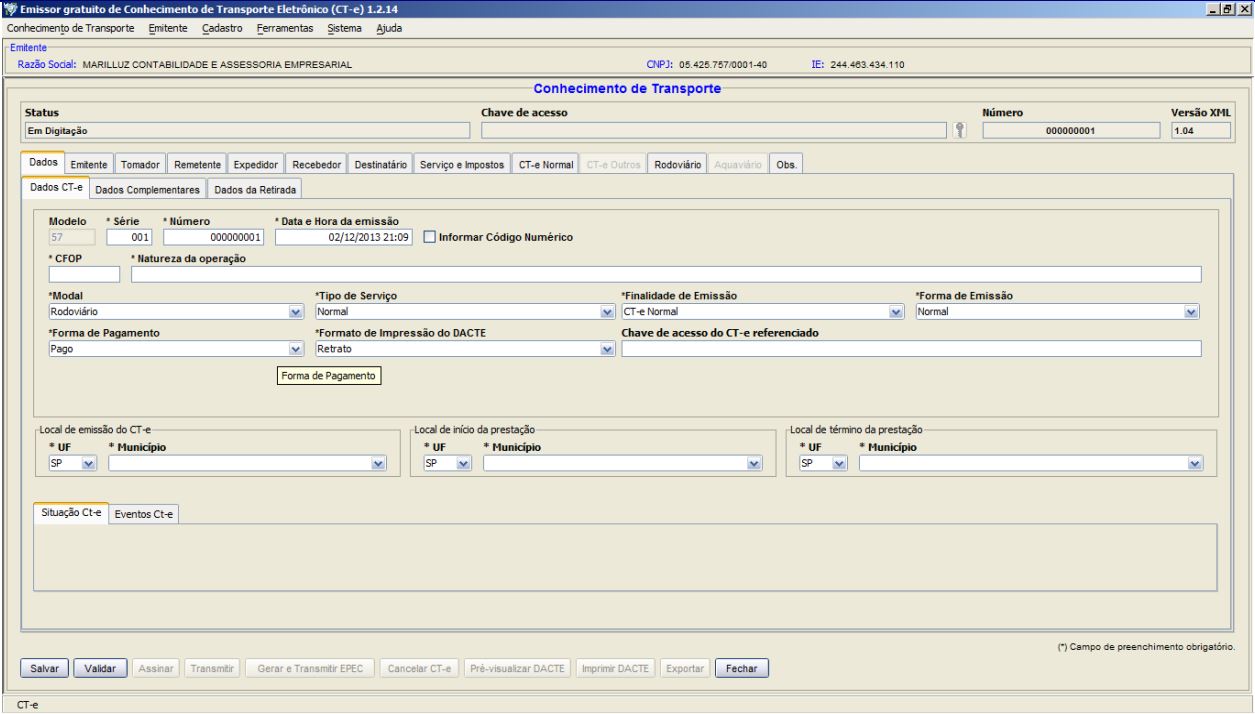Screen dimensions: 1255x714
Task: Go to the Serviço e Impostos tab
Action: pyautogui.click(x=460, y=165)
